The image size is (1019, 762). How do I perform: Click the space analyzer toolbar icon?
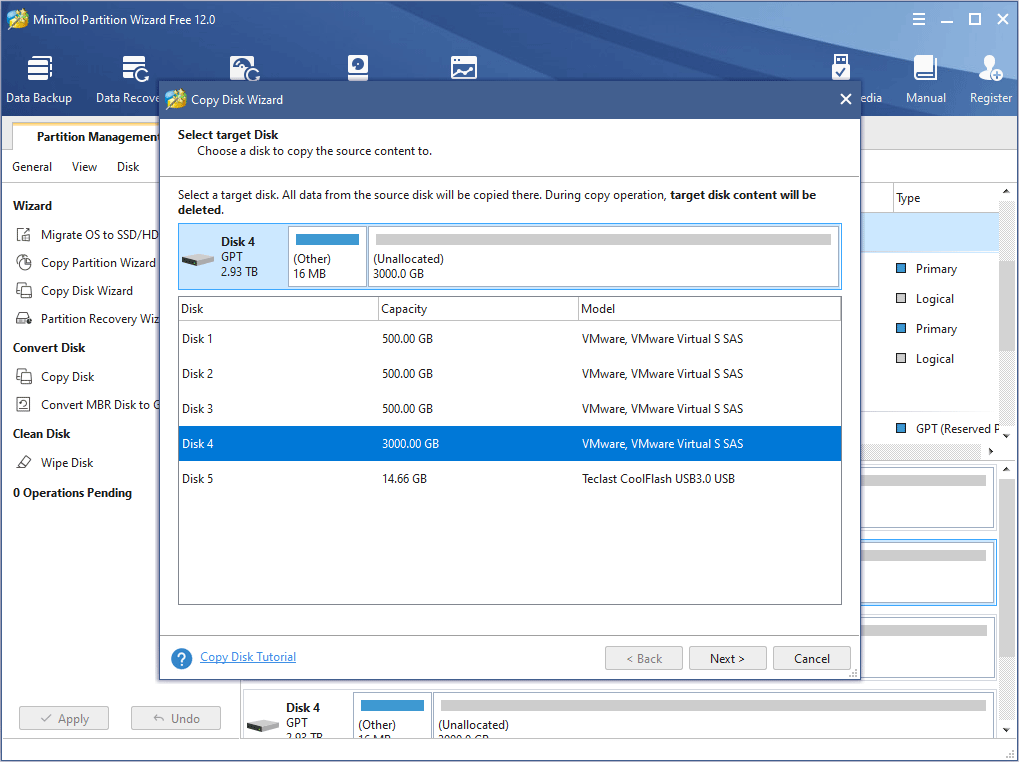[463, 68]
